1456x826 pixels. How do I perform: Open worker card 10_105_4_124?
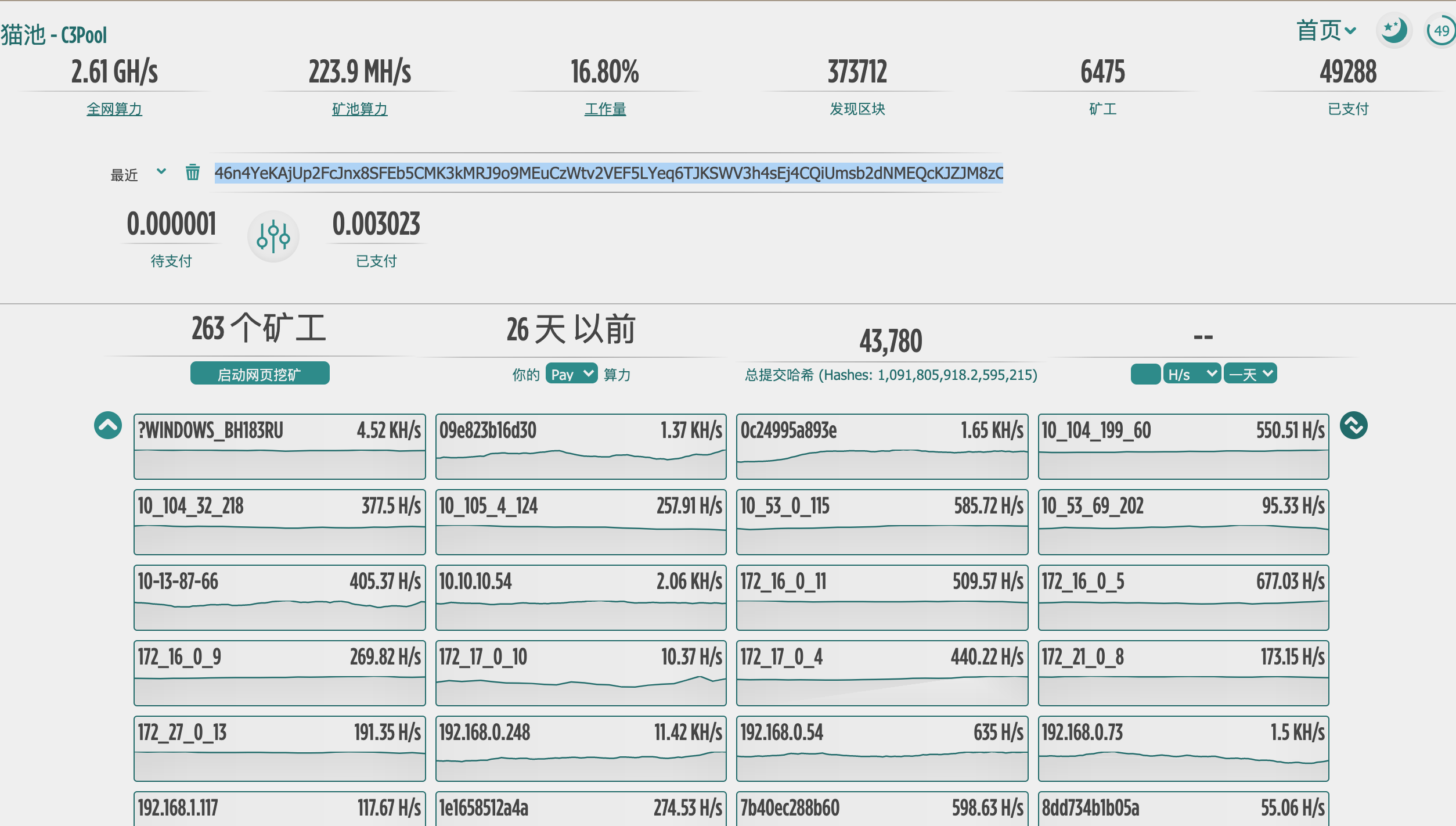pyautogui.click(x=581, y=522)
